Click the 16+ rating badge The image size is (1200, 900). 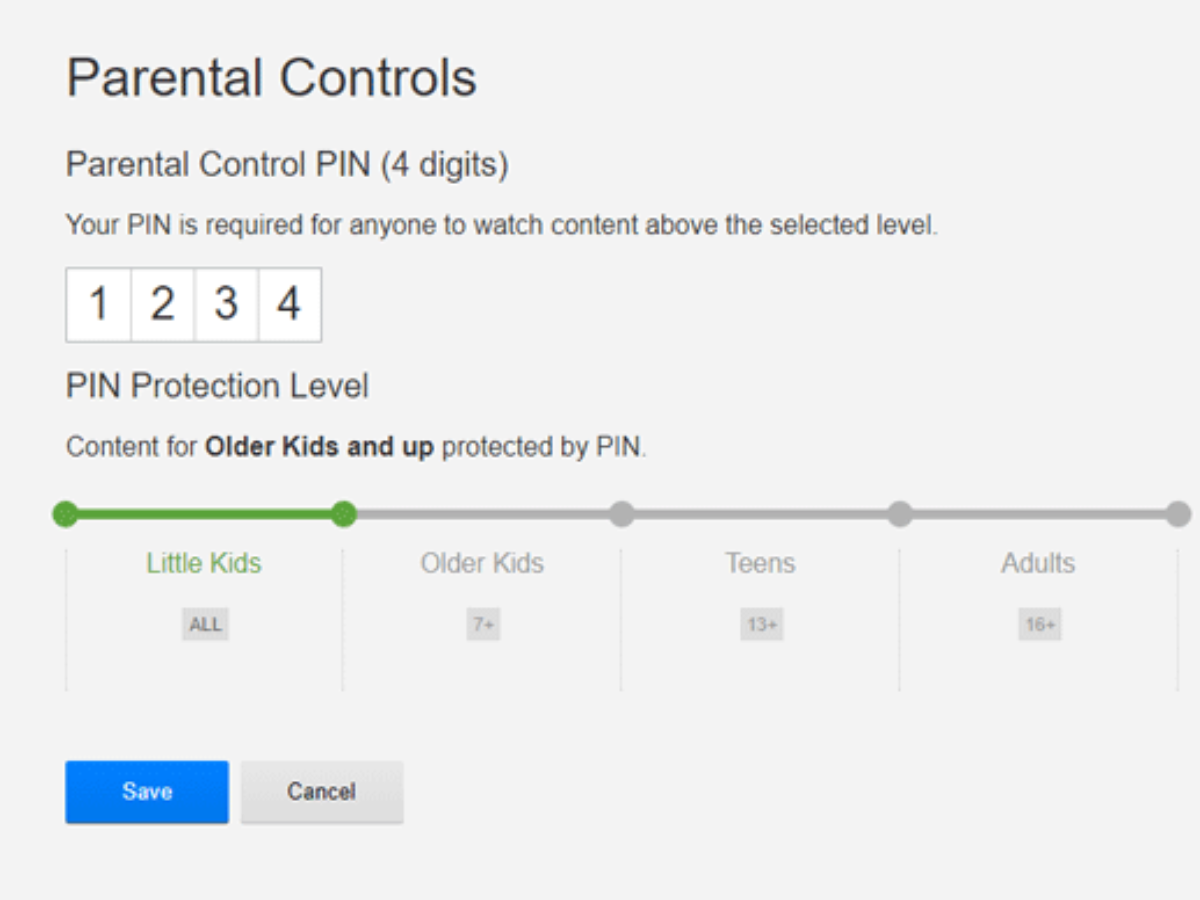pos(1039,625)
